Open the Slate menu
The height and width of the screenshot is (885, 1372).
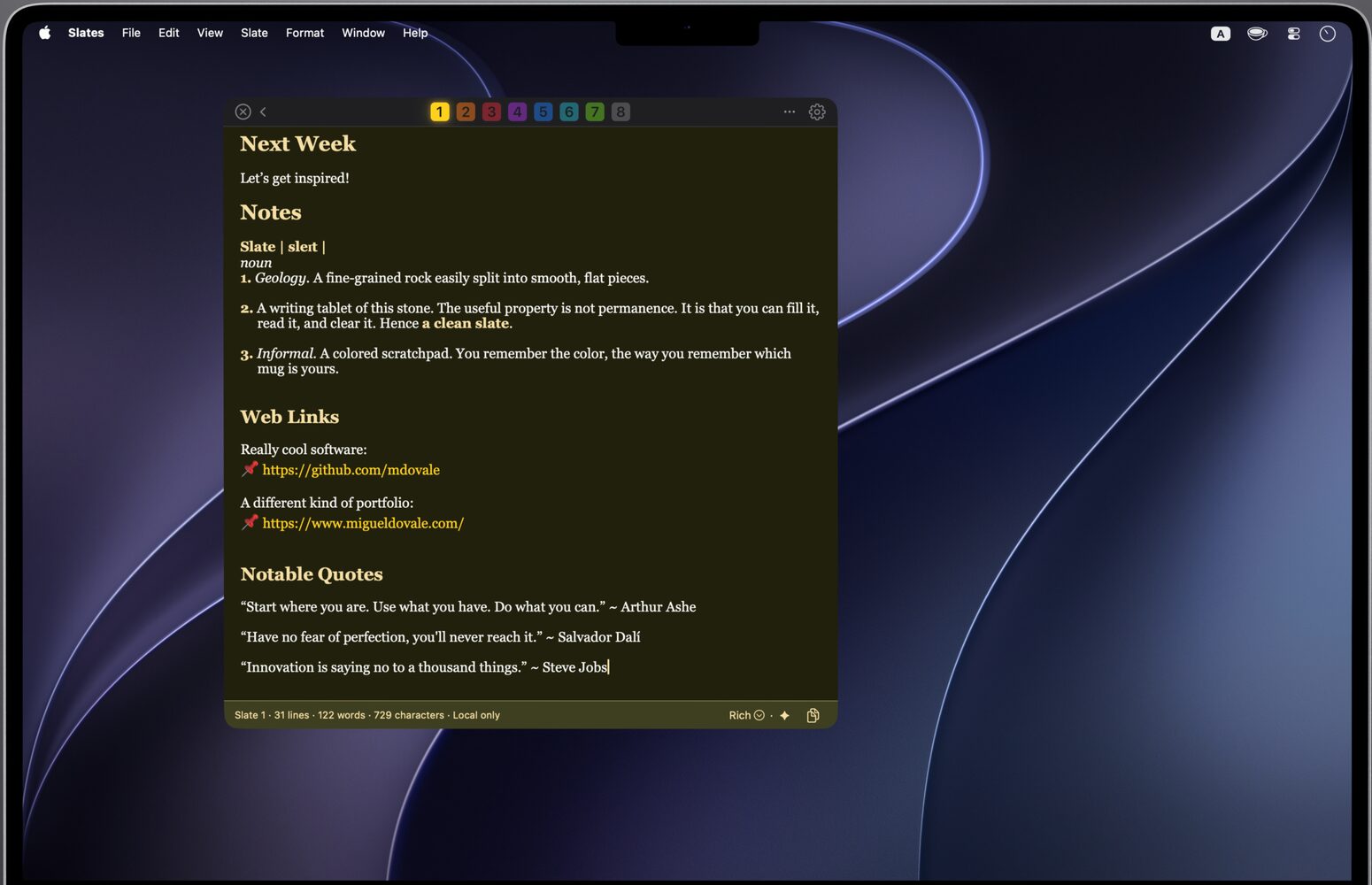254,33
